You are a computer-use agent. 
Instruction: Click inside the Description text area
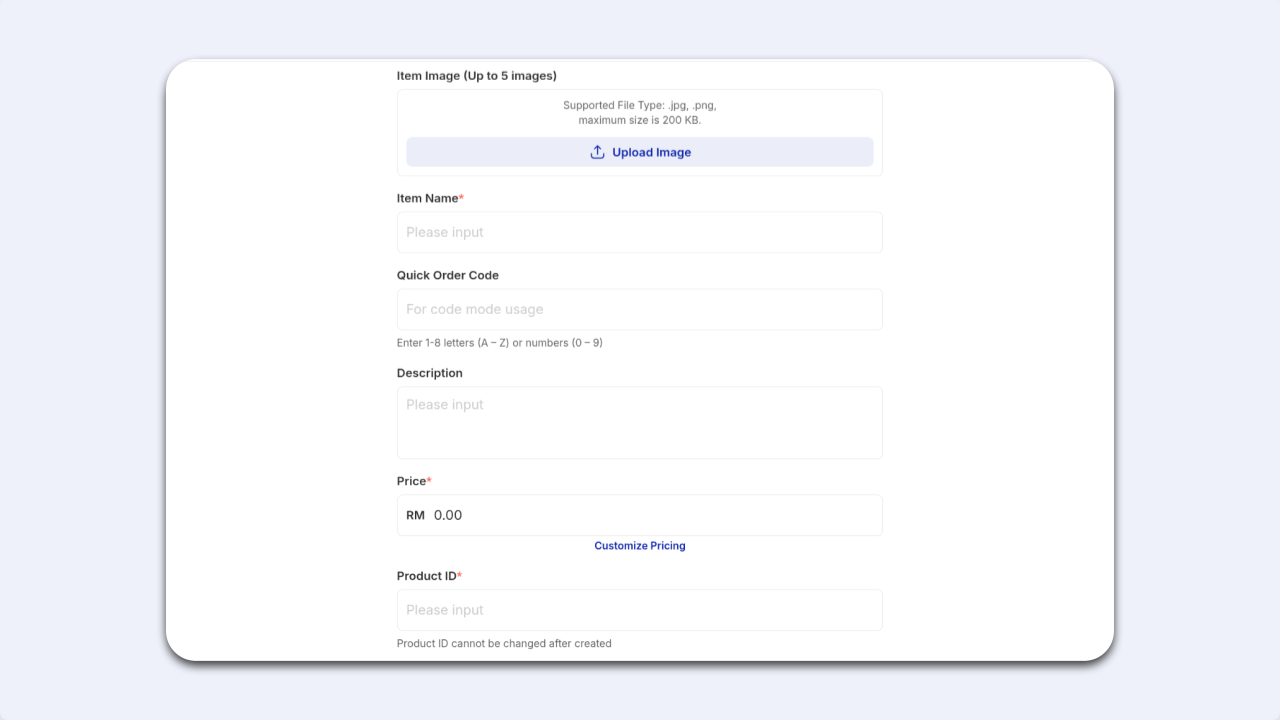[640, 423]
